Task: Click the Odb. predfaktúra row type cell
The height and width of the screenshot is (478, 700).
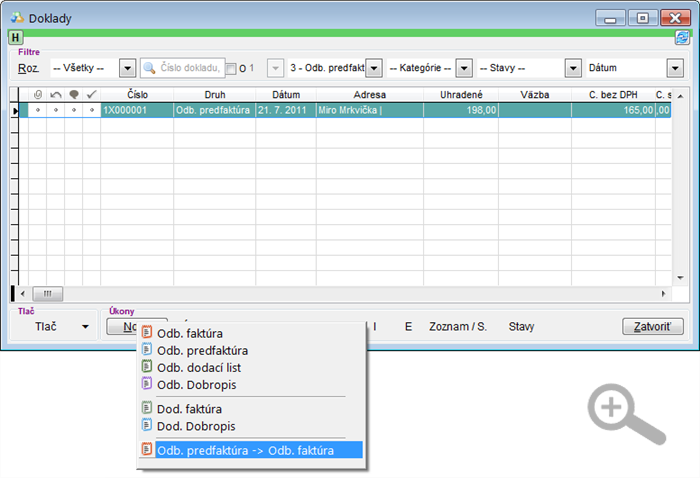Action: coord(215,110)
